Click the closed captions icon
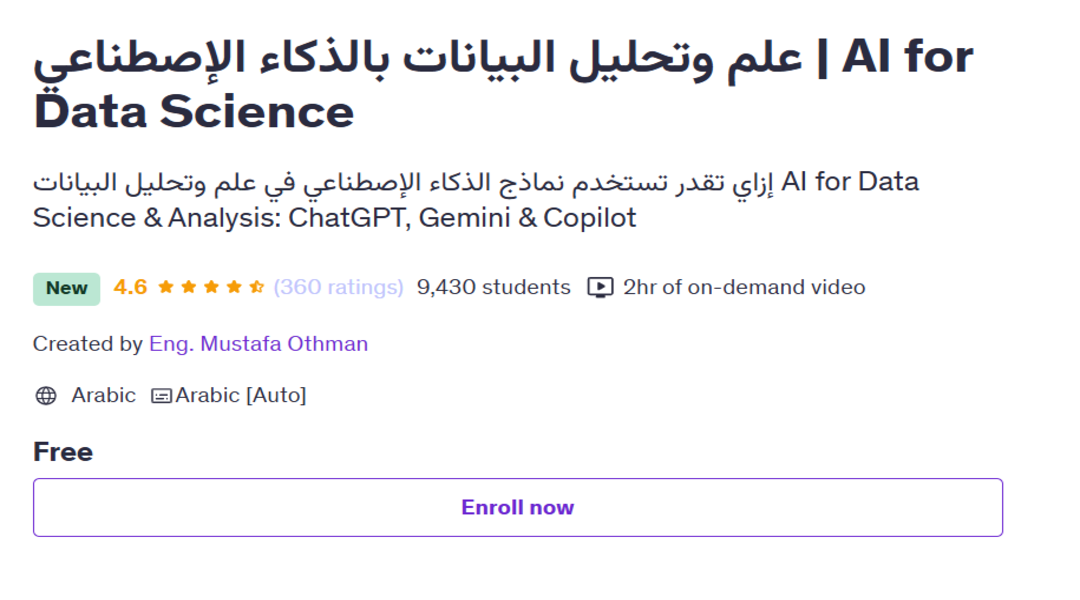The width and height of the screenshot is (1080, 600). (161, 396)
